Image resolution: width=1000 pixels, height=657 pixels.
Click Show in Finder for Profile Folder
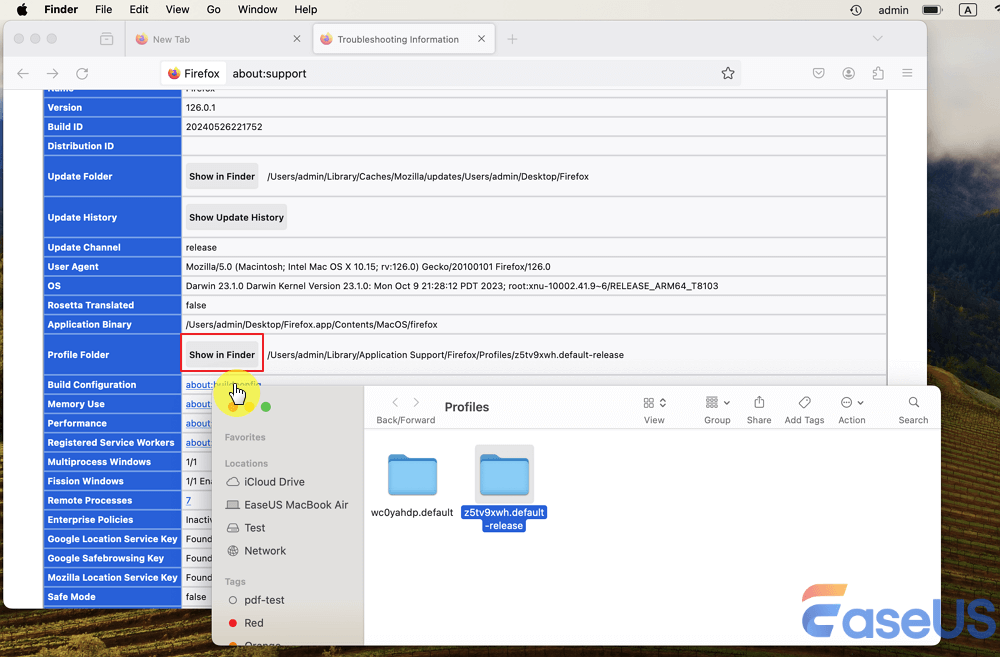pos(222,354)
